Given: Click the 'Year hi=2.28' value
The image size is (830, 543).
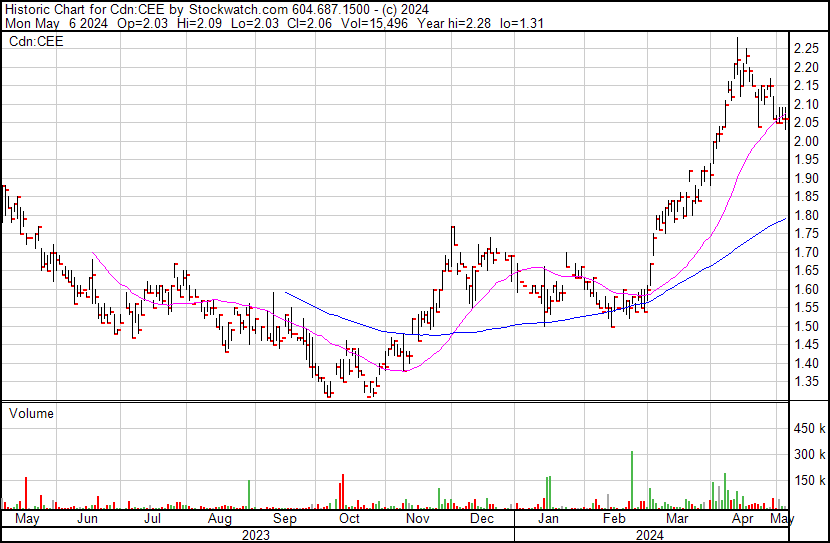Looking at the screenshot, I should pyautogui.click(x=454, y=23).
